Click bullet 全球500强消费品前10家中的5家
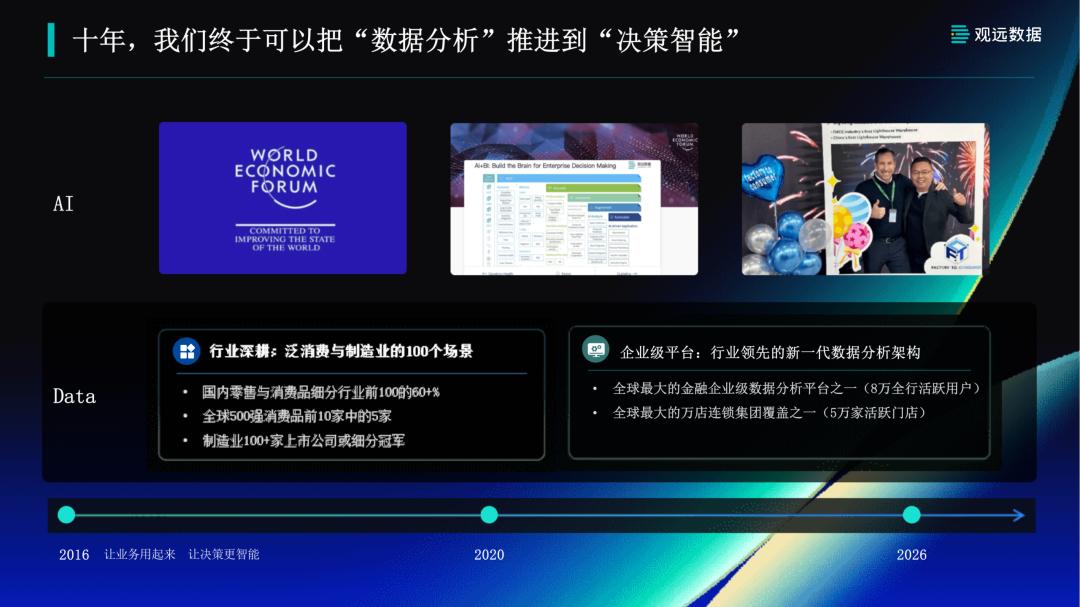This screenshot has height=607, width=1080. click(297, 416)
